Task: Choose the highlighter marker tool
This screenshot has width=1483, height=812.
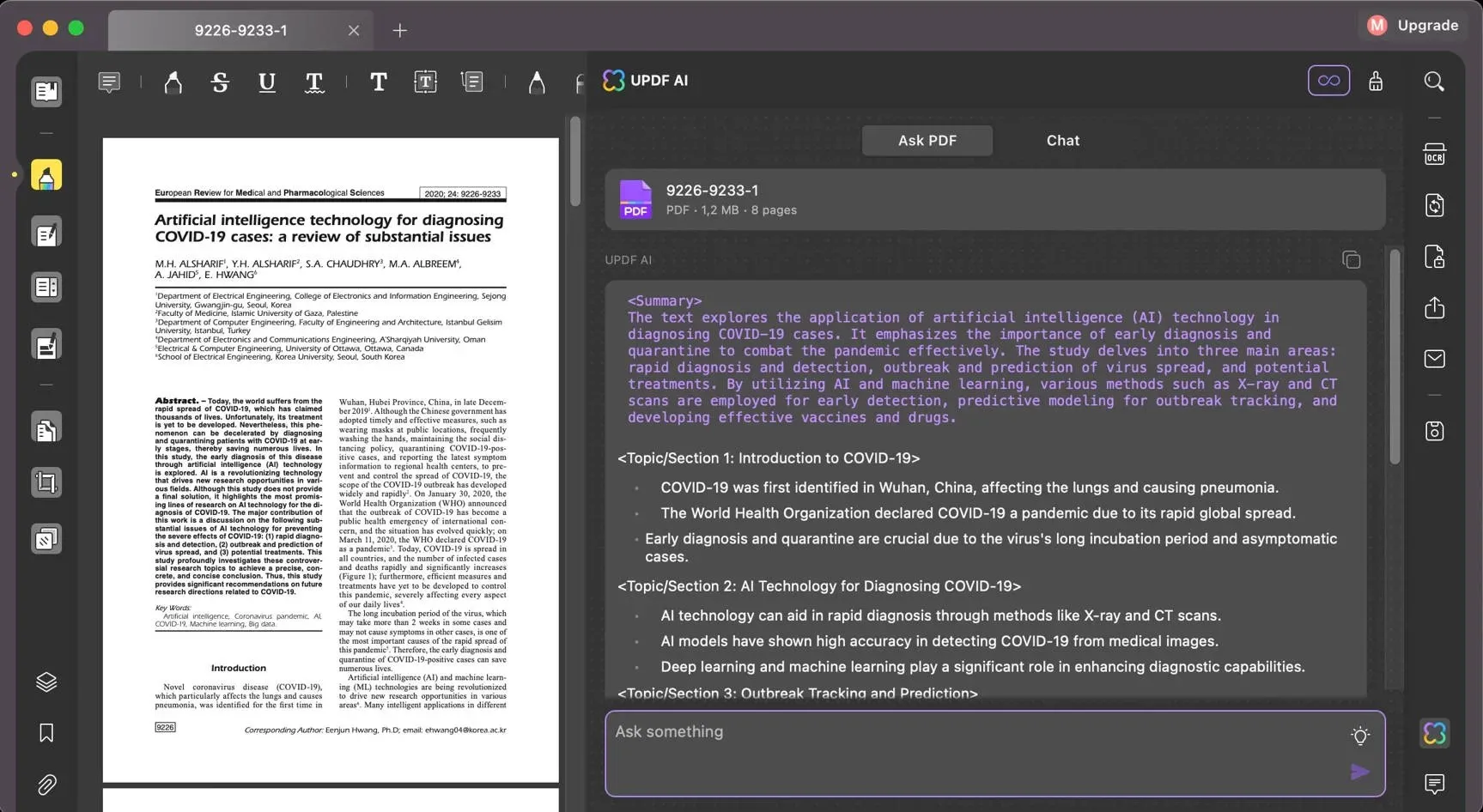Action: pos(173,82)
